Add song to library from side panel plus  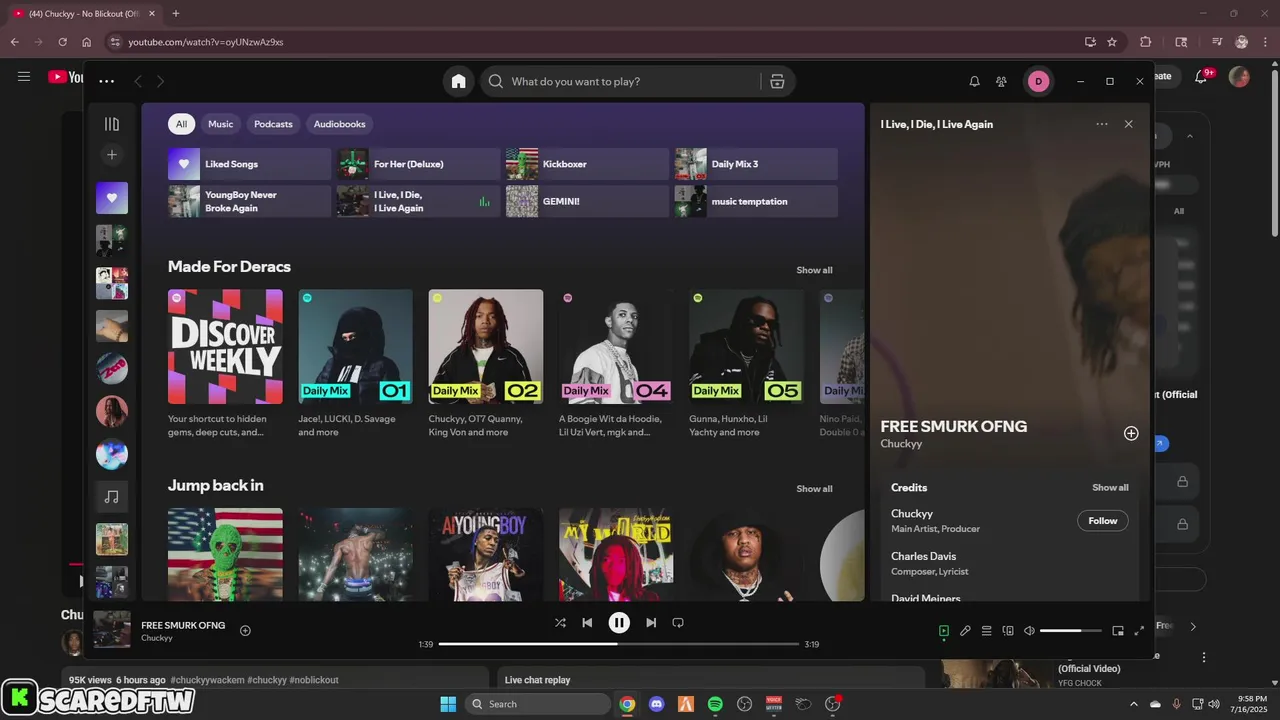pyautogui.click(x=1131, y=433)
